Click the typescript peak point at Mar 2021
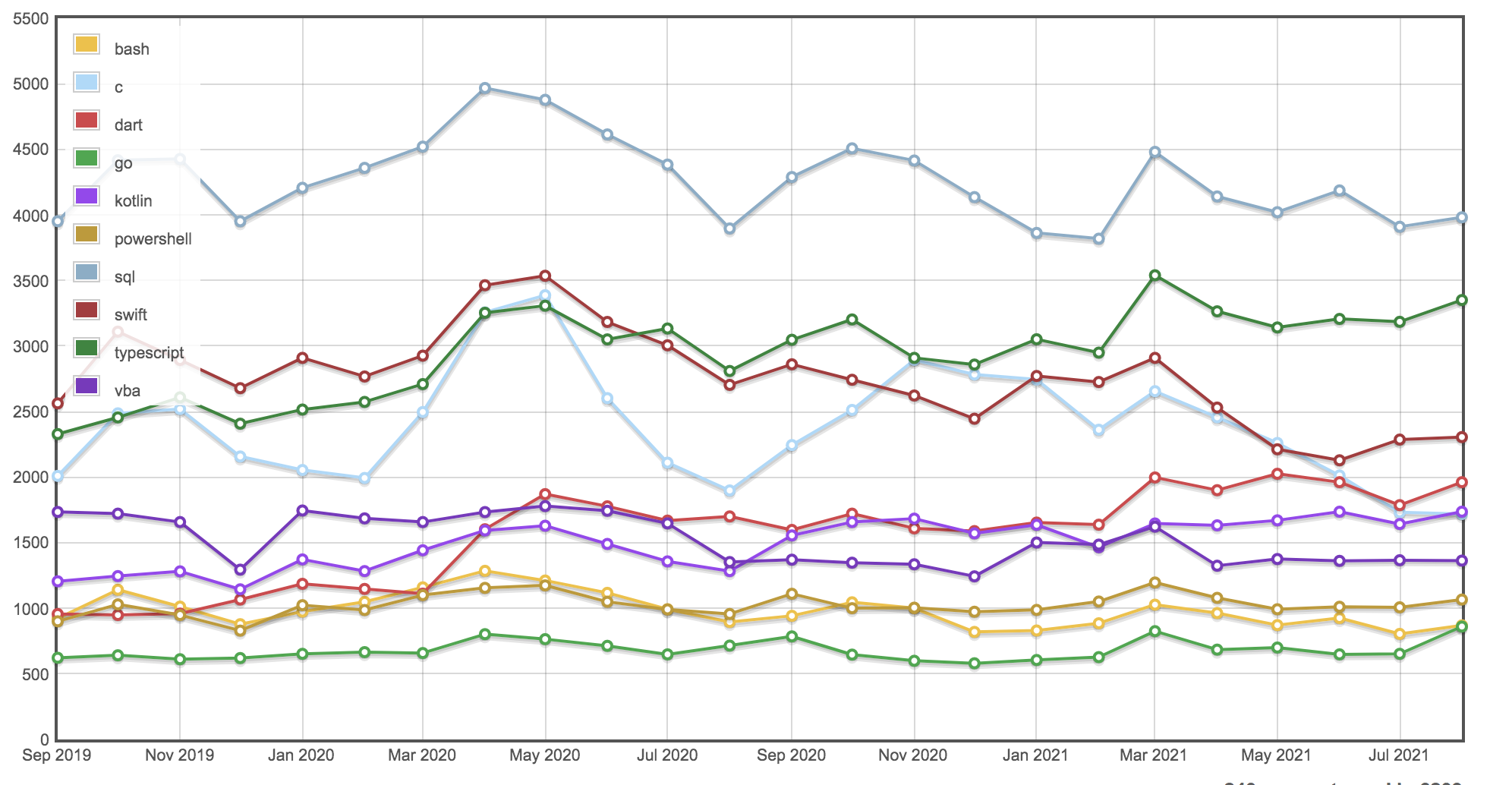Viewport: 1512px width, 785px height. click(1154, 276)
